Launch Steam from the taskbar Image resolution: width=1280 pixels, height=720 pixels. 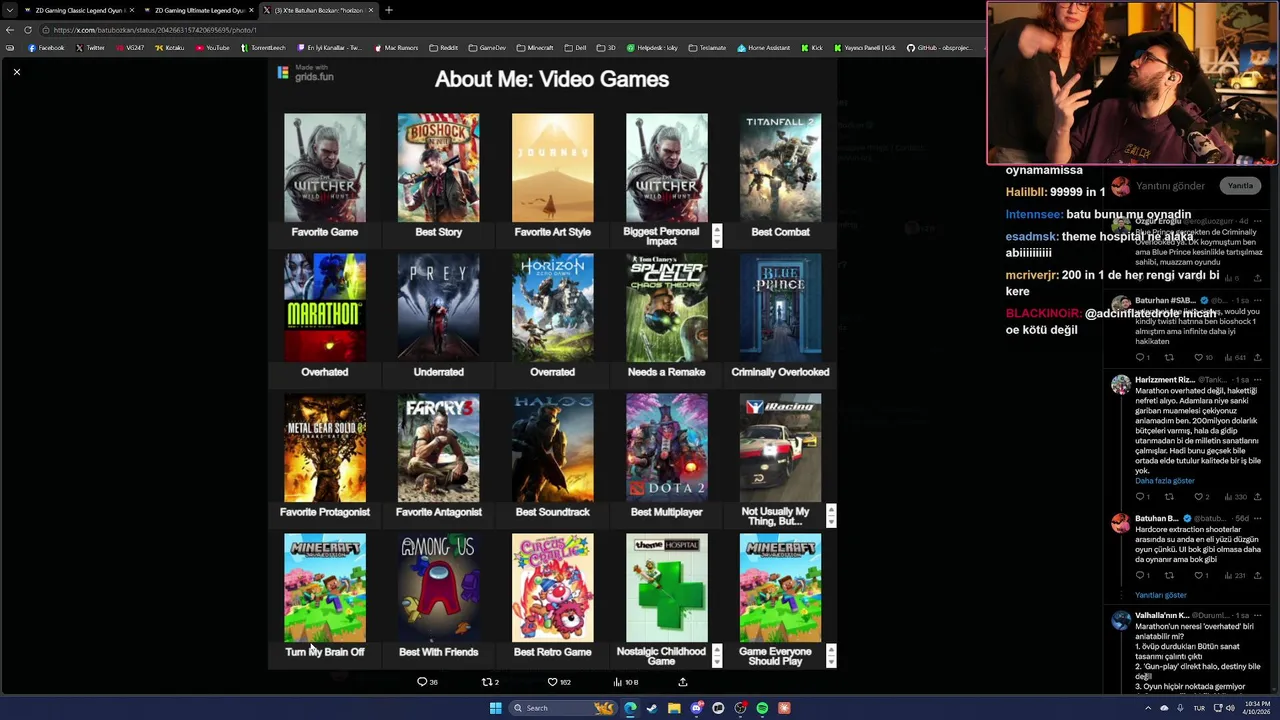[652, 708]
